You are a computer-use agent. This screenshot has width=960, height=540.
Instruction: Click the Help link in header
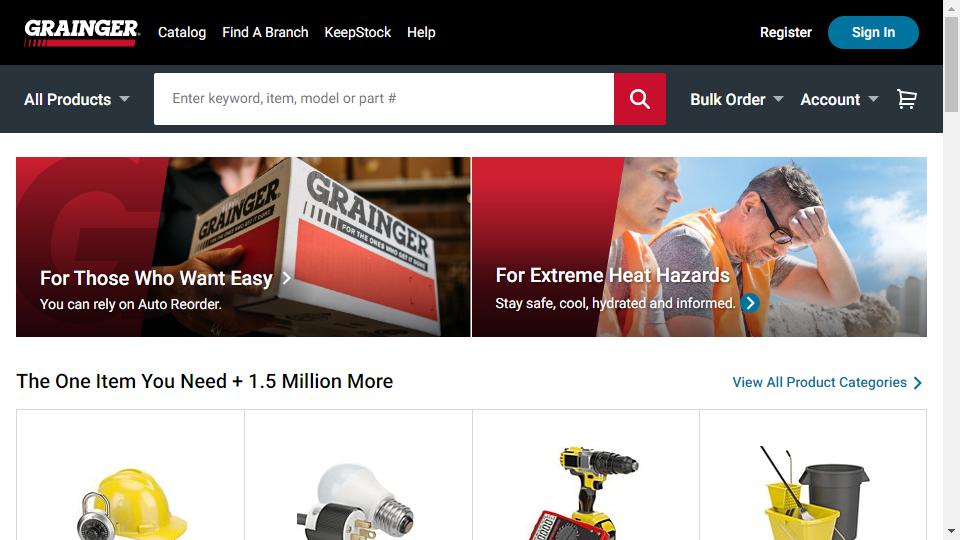coord(421,32)
